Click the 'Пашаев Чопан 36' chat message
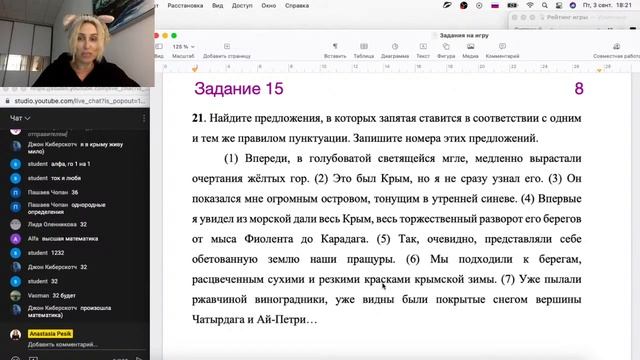The width and height of the screenshot is (640, 360). point(53,192)
